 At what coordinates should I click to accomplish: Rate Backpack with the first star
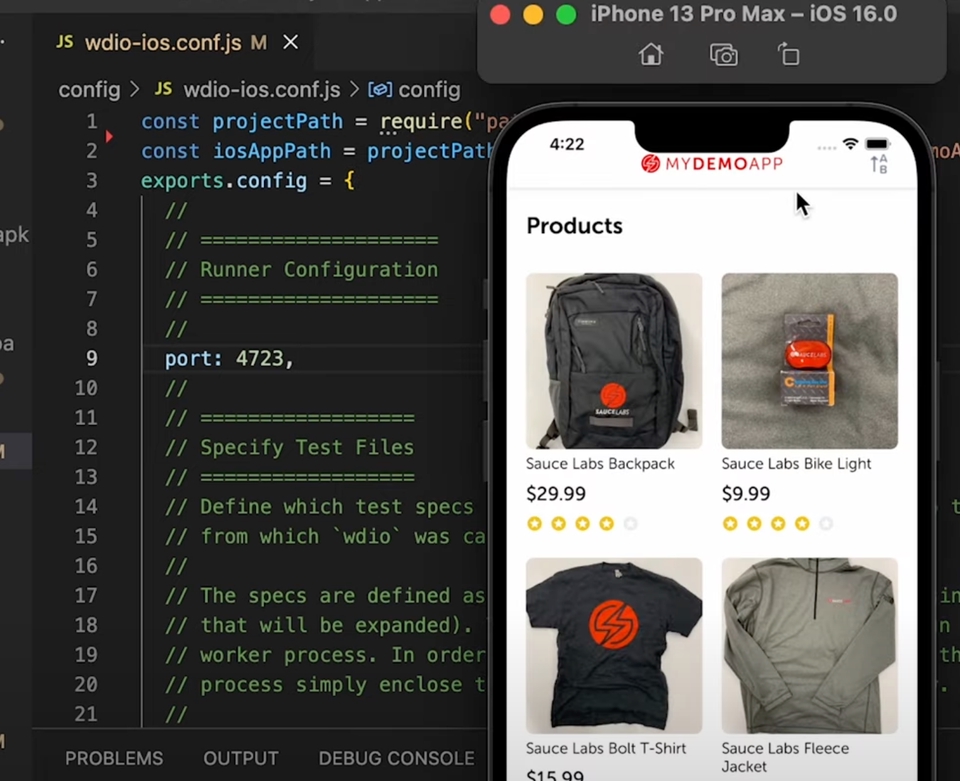point(534,523)
